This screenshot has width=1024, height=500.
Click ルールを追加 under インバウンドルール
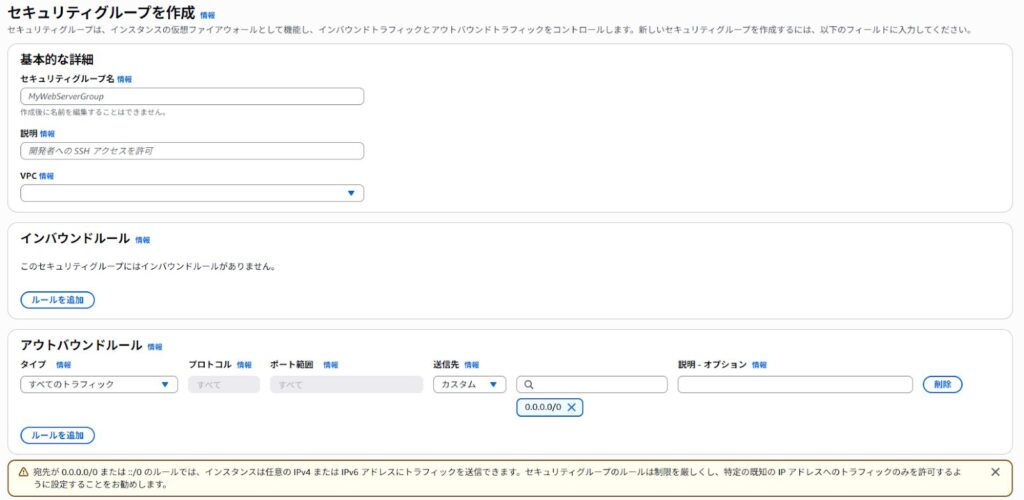click(x=58, y=299)
